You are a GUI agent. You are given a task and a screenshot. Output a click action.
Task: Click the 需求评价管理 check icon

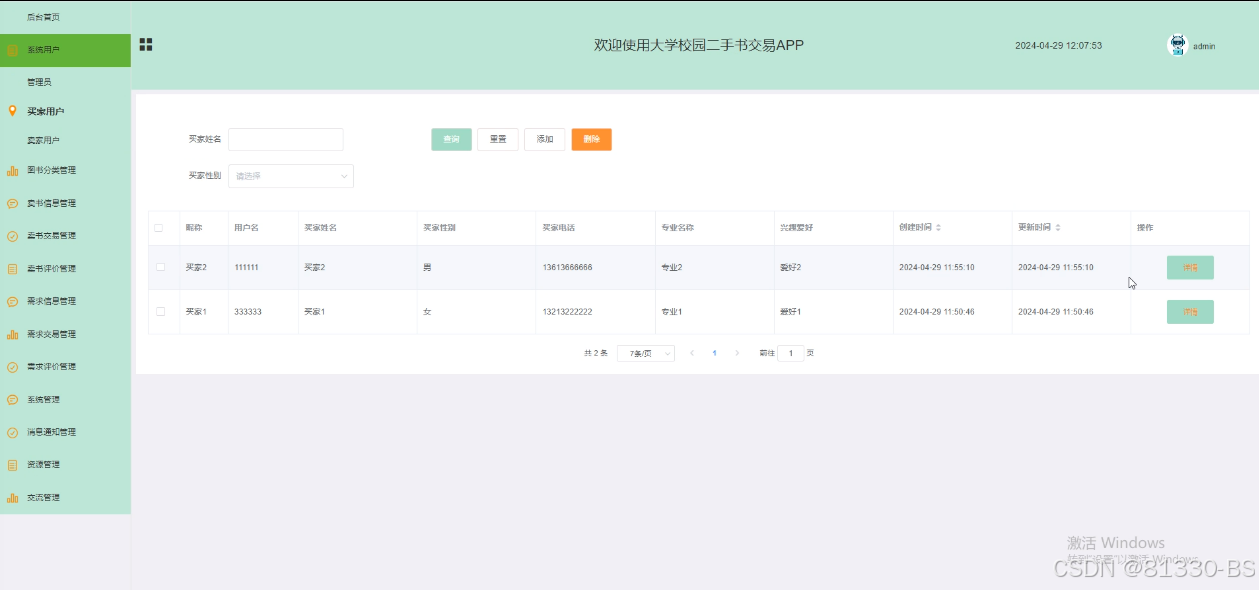pos(13,367)
